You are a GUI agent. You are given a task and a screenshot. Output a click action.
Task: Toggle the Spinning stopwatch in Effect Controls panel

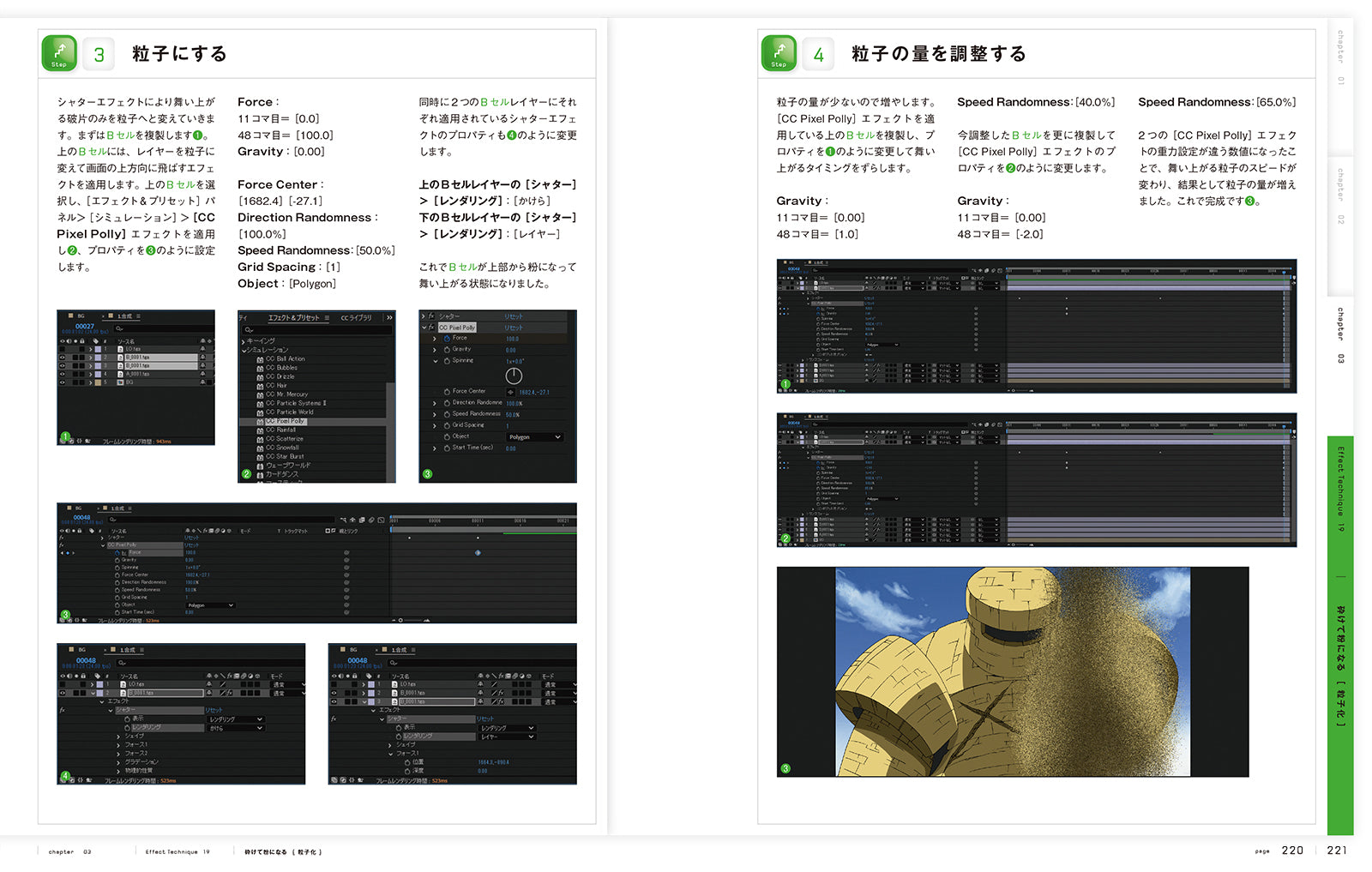pos(447,361)
